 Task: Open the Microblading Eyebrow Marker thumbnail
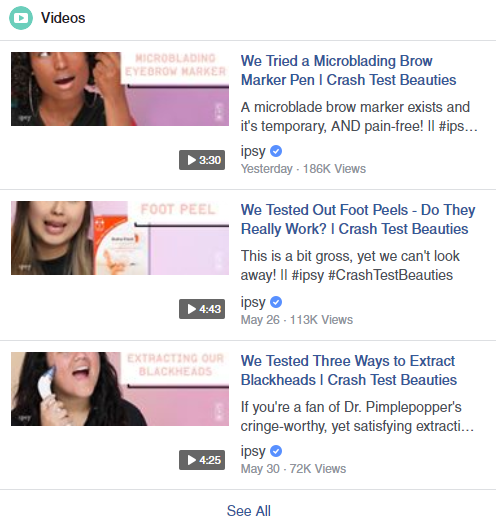click(120, 89)
